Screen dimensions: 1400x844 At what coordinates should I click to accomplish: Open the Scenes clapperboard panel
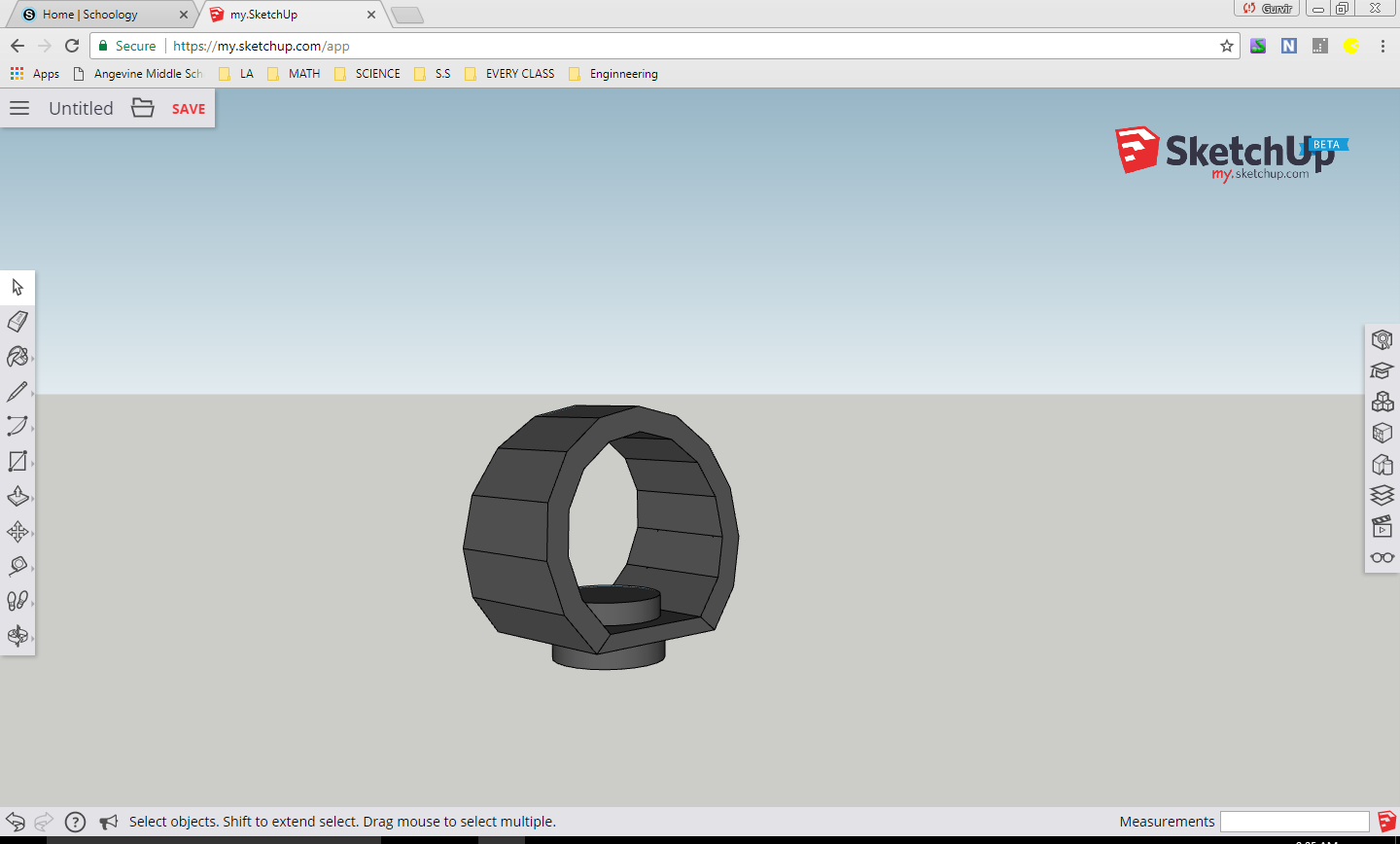coord(1382,526)
